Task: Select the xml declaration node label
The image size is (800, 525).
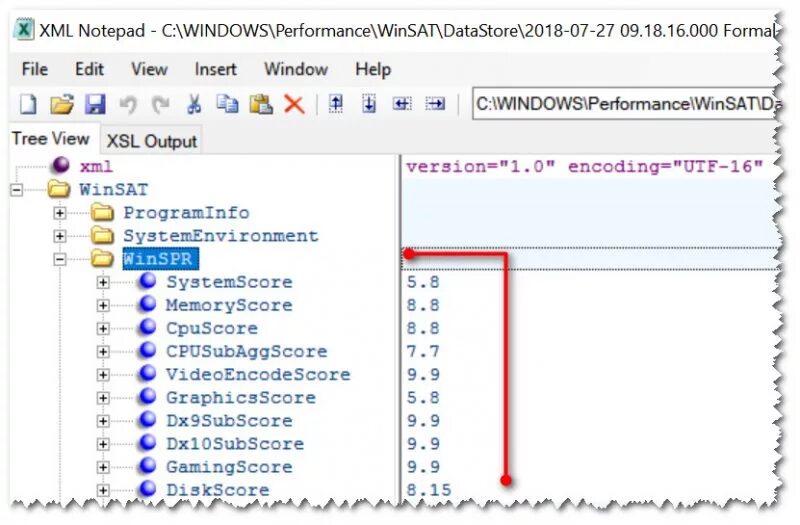Action: [x=96, y=166]
